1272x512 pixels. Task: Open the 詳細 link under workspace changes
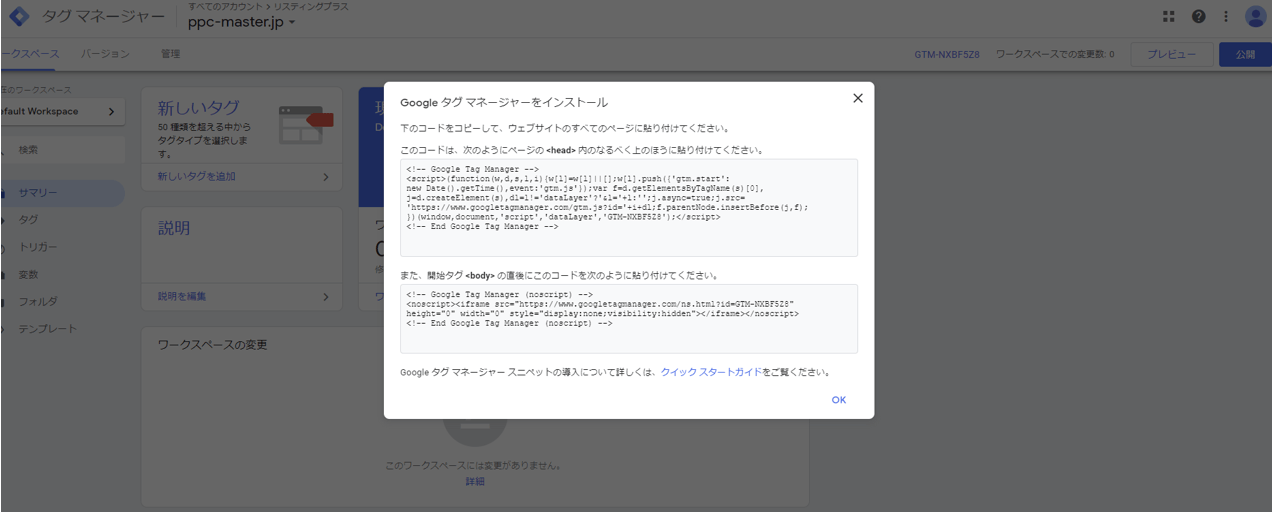click(475, 482)
